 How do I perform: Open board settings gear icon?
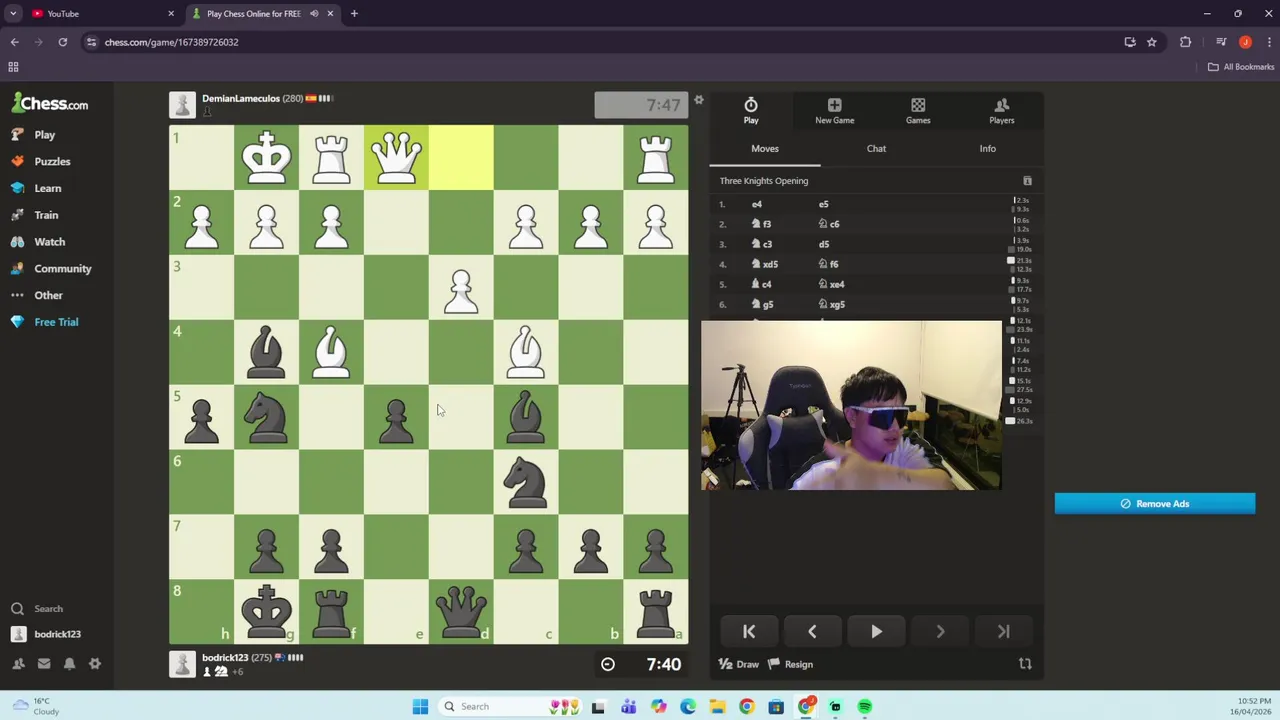pyautogui.click(x=699, y=100)
